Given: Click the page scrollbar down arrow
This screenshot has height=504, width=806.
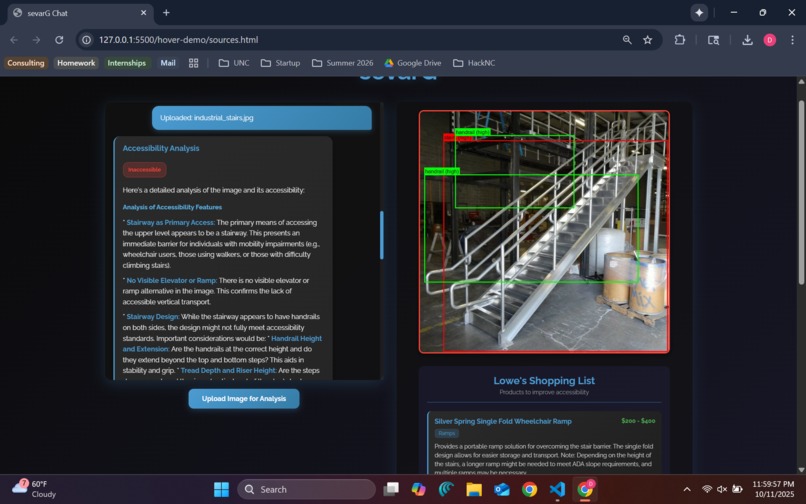Looking at the screenshot, I should pyautogui.click(x=801, y=470).
